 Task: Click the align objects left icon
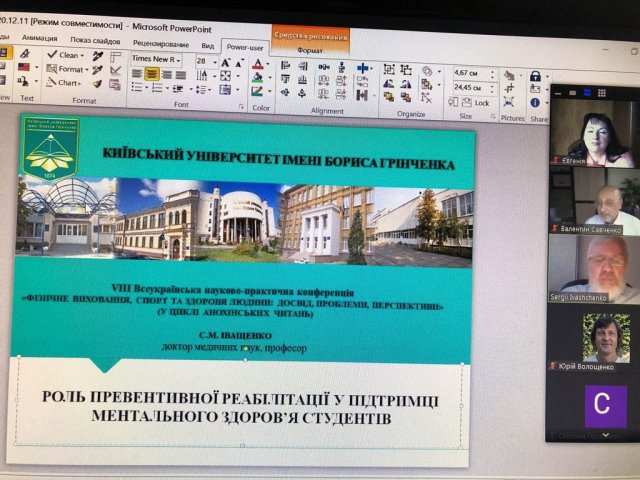point(286,66)
